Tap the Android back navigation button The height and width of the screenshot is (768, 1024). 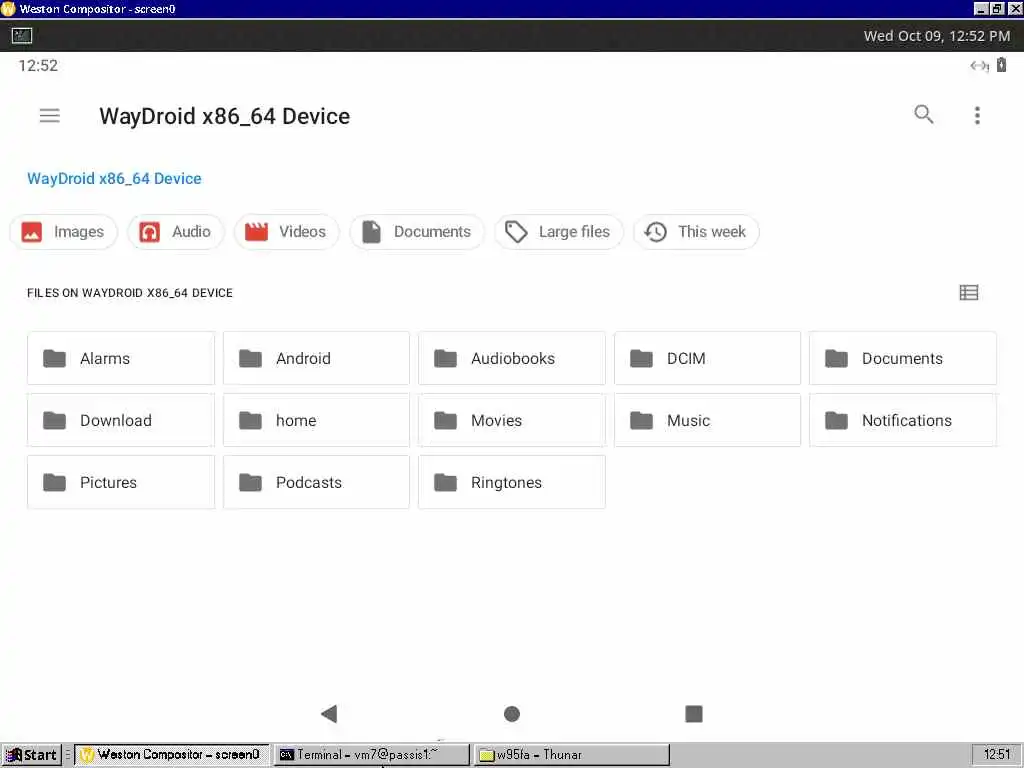[x=329, y=713]
